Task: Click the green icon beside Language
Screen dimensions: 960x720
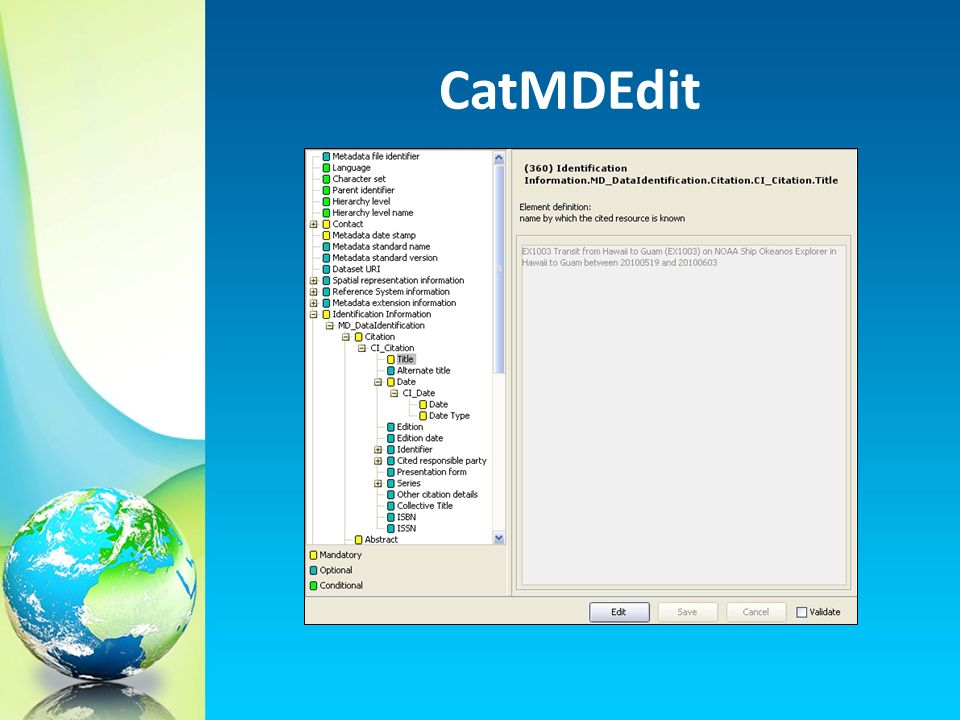Action: 326,168
